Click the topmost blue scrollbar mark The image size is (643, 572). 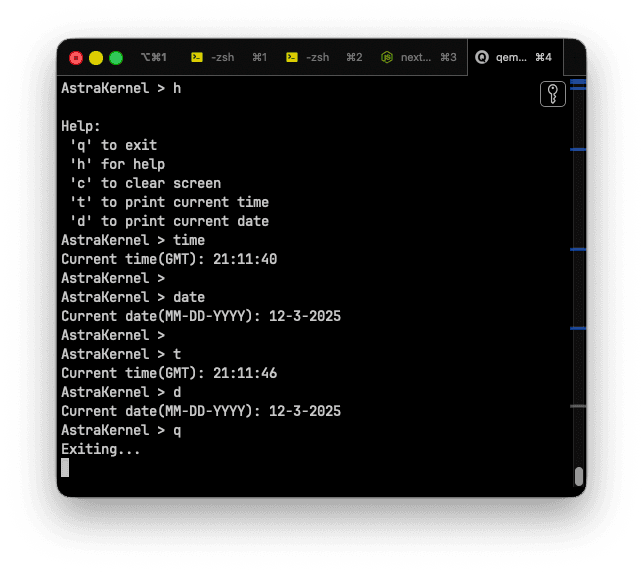(x=577, y=81)
